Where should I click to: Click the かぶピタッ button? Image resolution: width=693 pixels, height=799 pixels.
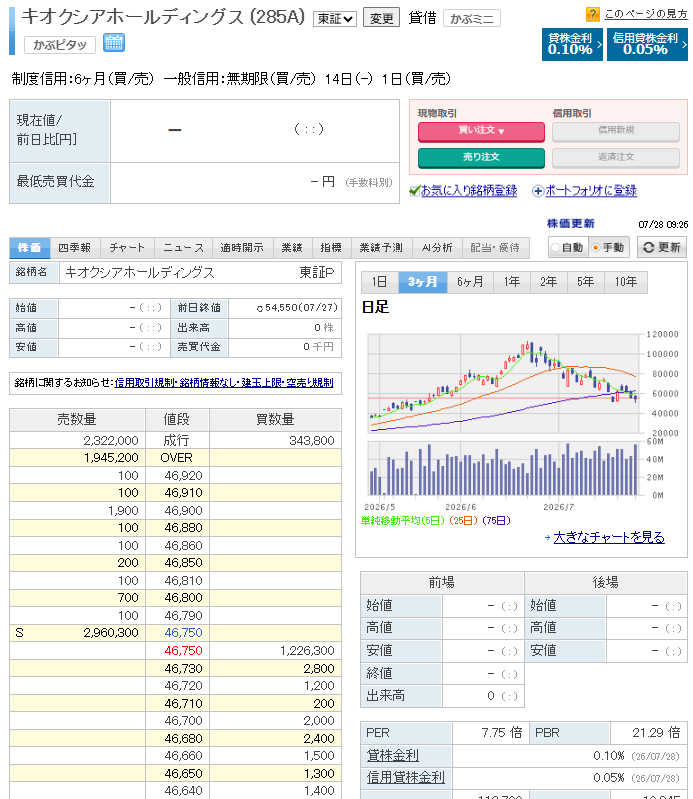[60, 45]
